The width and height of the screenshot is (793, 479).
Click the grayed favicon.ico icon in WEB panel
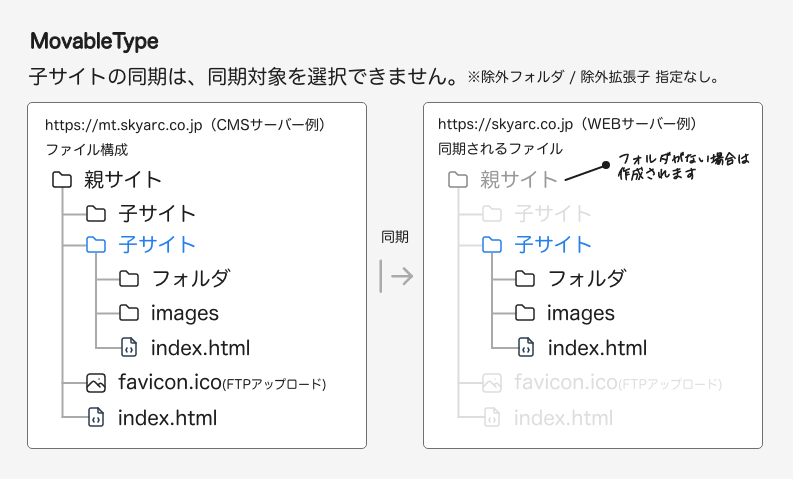492,382
